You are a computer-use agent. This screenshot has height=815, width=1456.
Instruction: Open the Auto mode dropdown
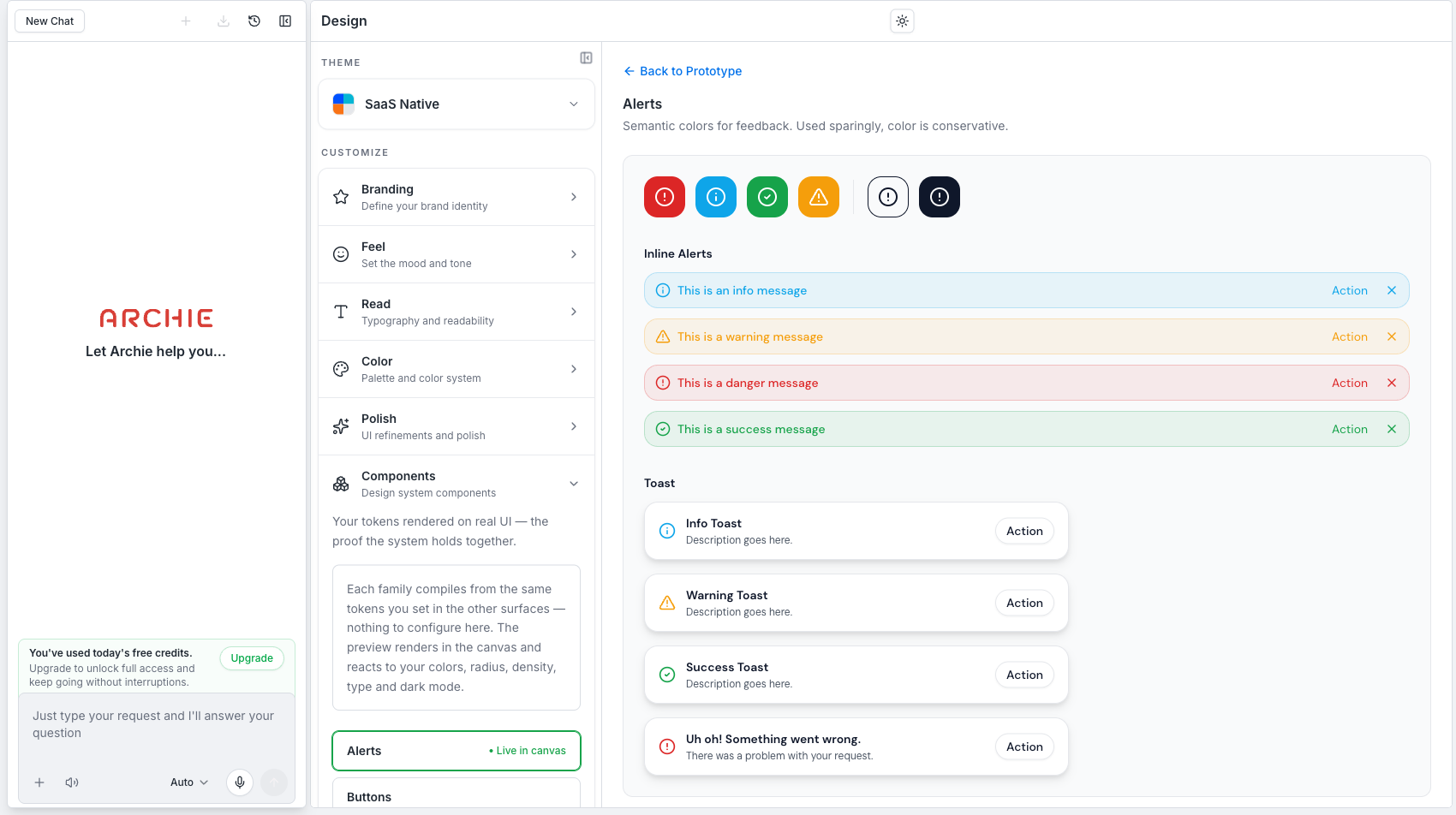[x=189, y=782]
